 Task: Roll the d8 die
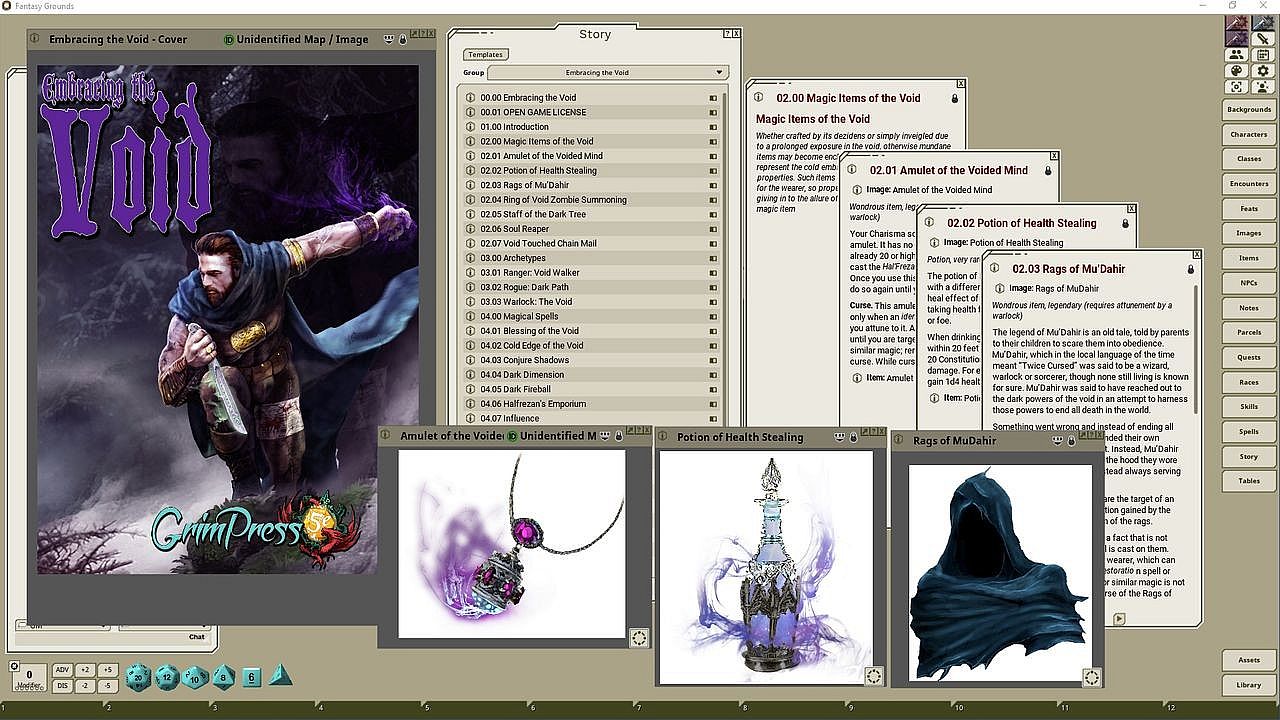(x=223, y=678)
